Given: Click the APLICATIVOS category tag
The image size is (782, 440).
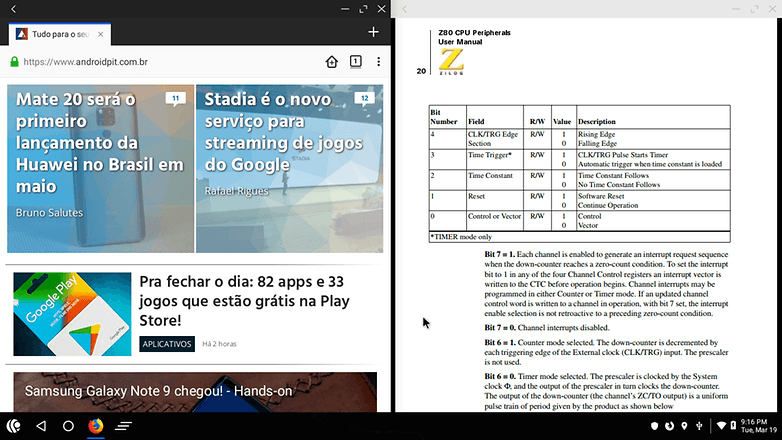Looking at the screenshot, I should point(167,344).
